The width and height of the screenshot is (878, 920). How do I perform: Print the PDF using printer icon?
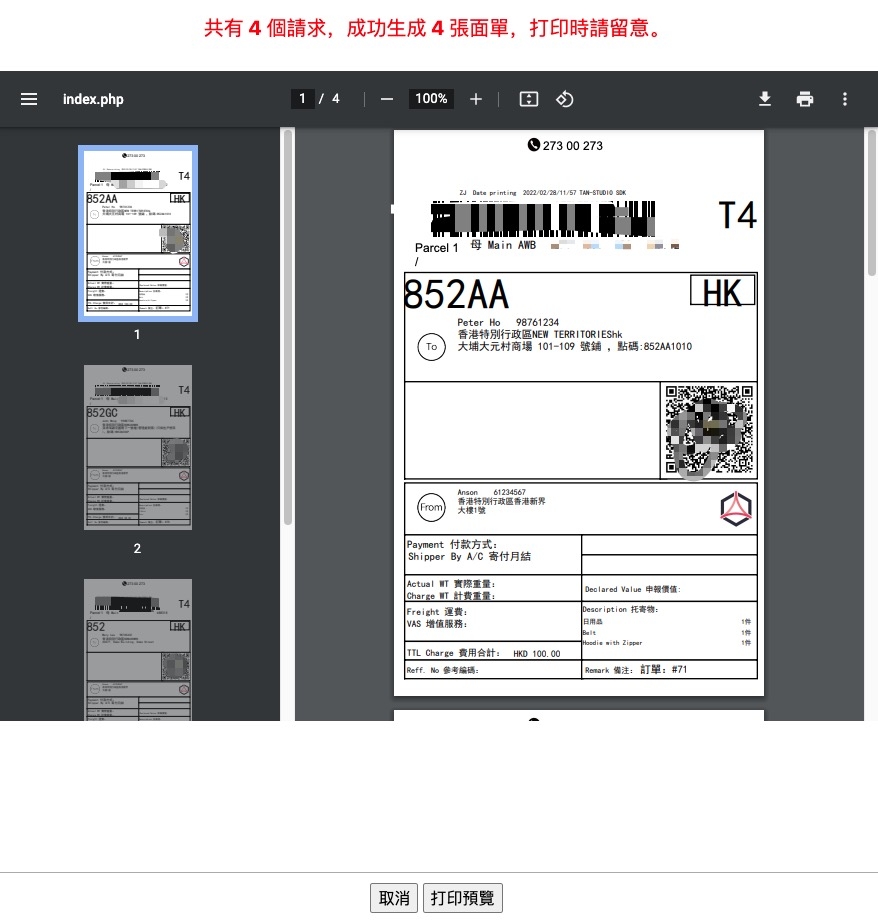[x=805, y=99]
